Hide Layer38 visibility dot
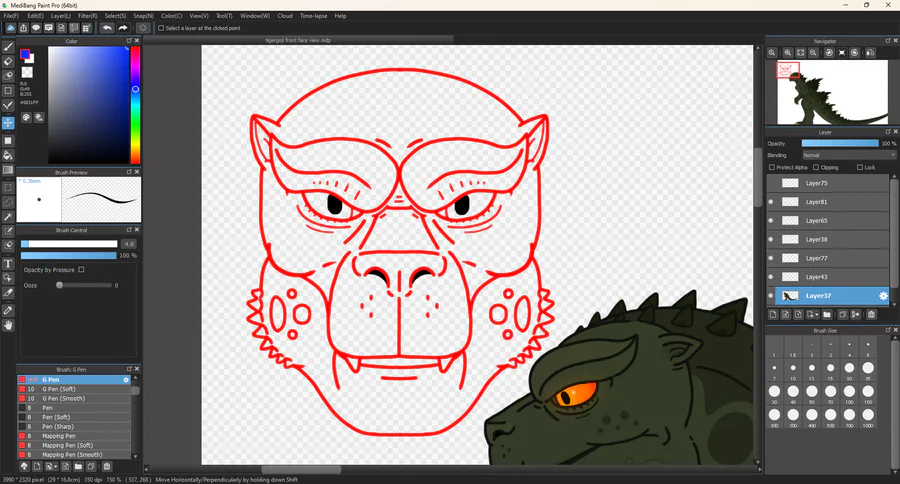Image resolution: width=900 pixels, height=484 pixels. pyautogui.click(x=771, y=239)
